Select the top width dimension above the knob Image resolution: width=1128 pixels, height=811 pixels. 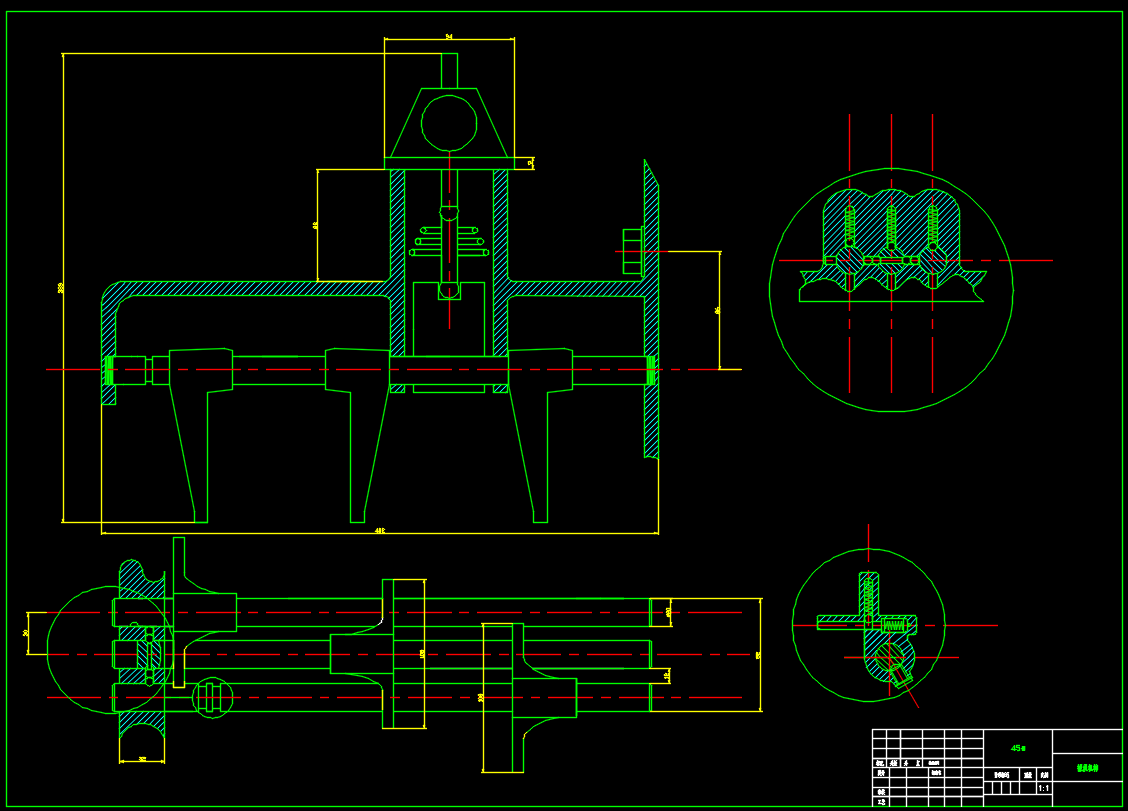point(449,39)
